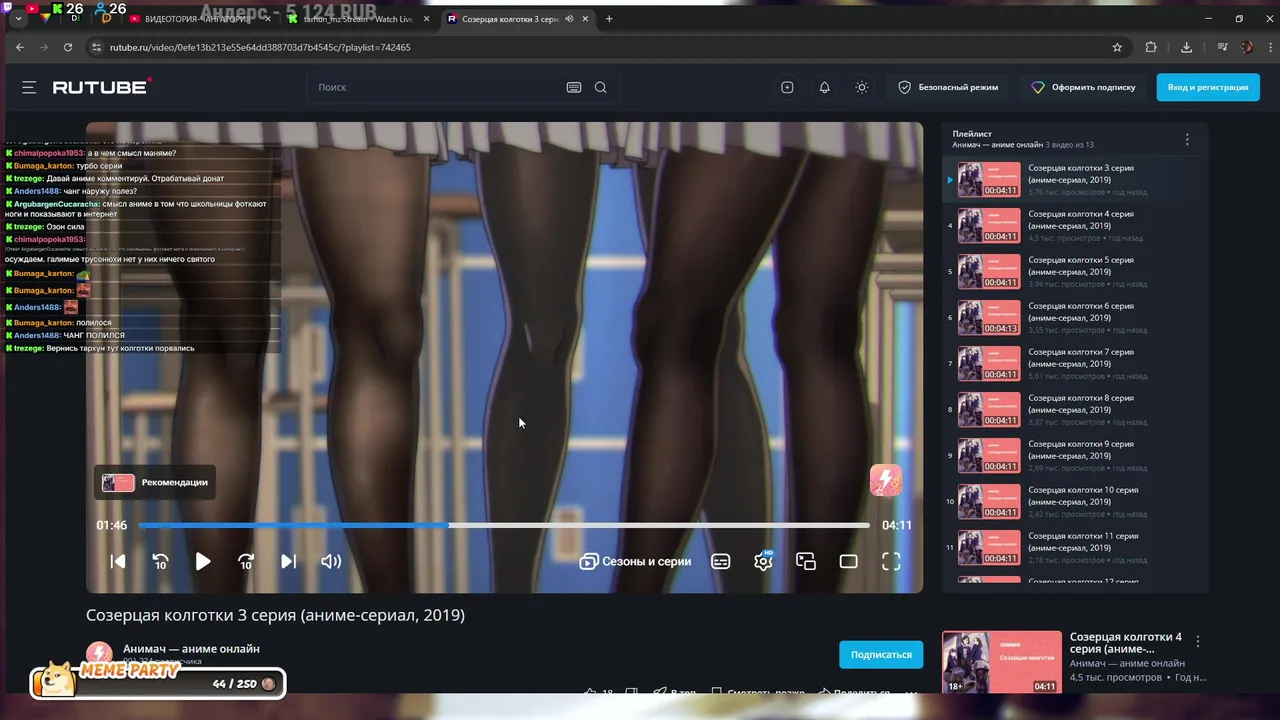Select Созерцая колготки 11 серия in playlist
The width and height of the screenshot is (1280, 720).
(x=1075, y=547)
